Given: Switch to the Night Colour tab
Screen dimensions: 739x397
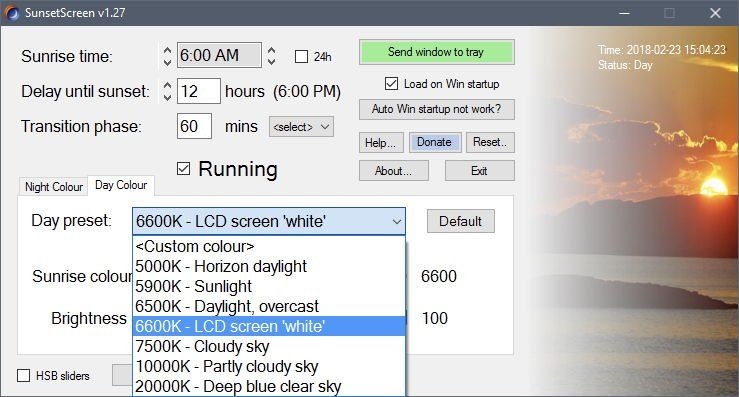Looking at the screenshot, I should (53, 187).
